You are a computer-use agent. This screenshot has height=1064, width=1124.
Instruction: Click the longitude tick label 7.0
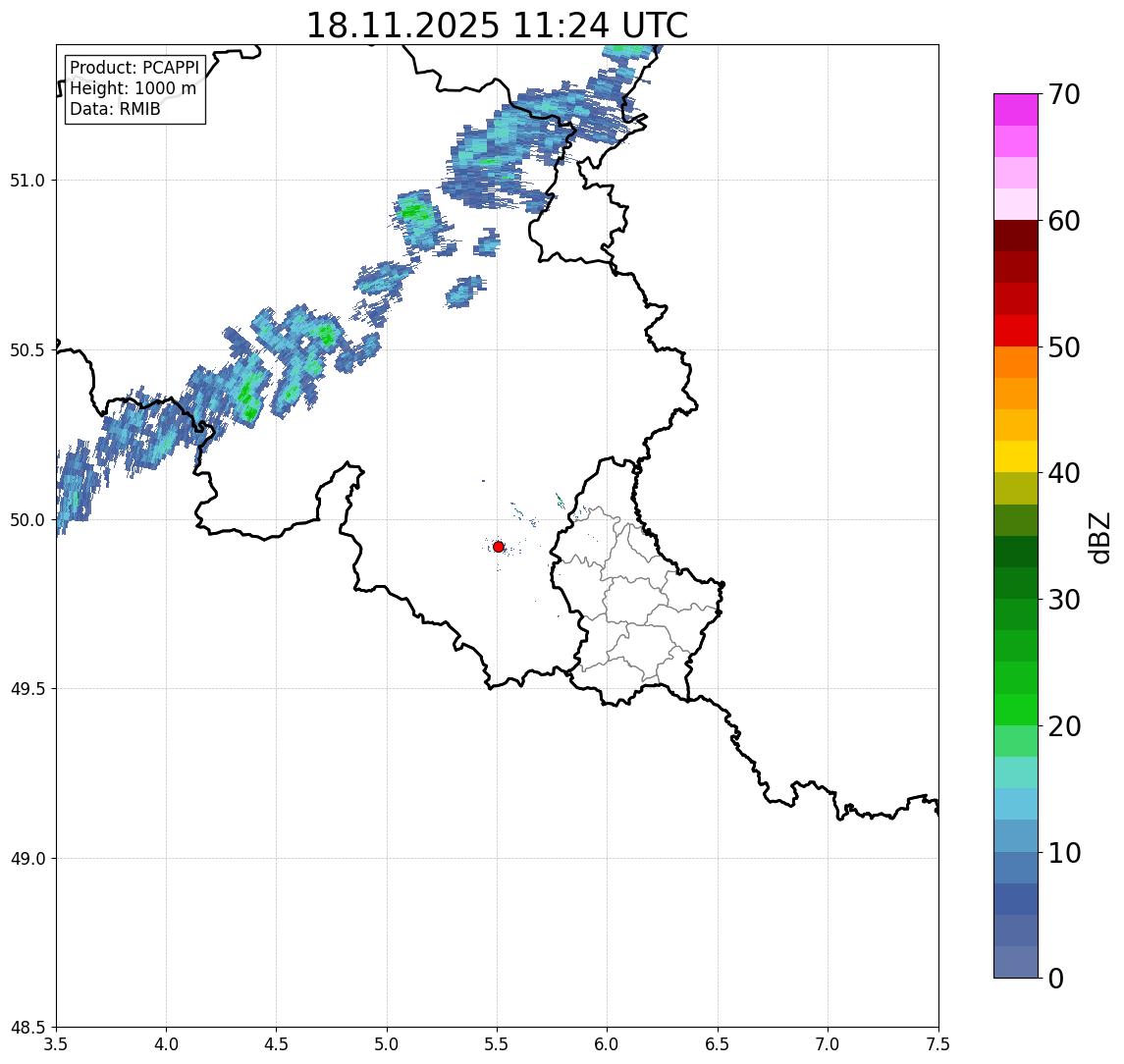828,1044
